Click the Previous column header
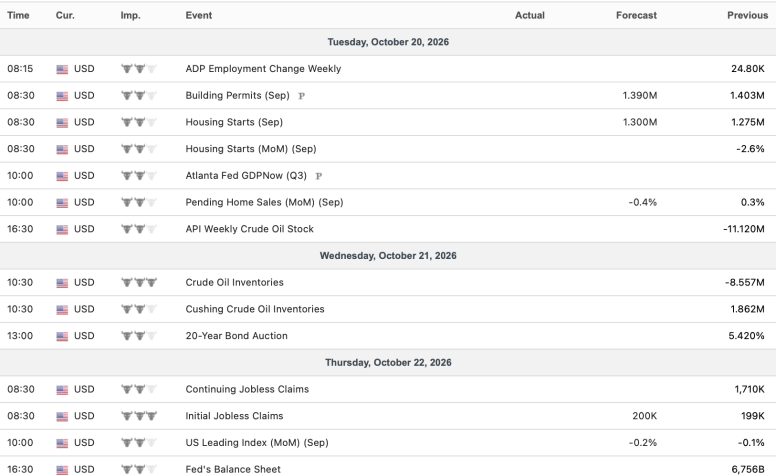The height and width of the screenshot is (476, 776). [747, 15]
